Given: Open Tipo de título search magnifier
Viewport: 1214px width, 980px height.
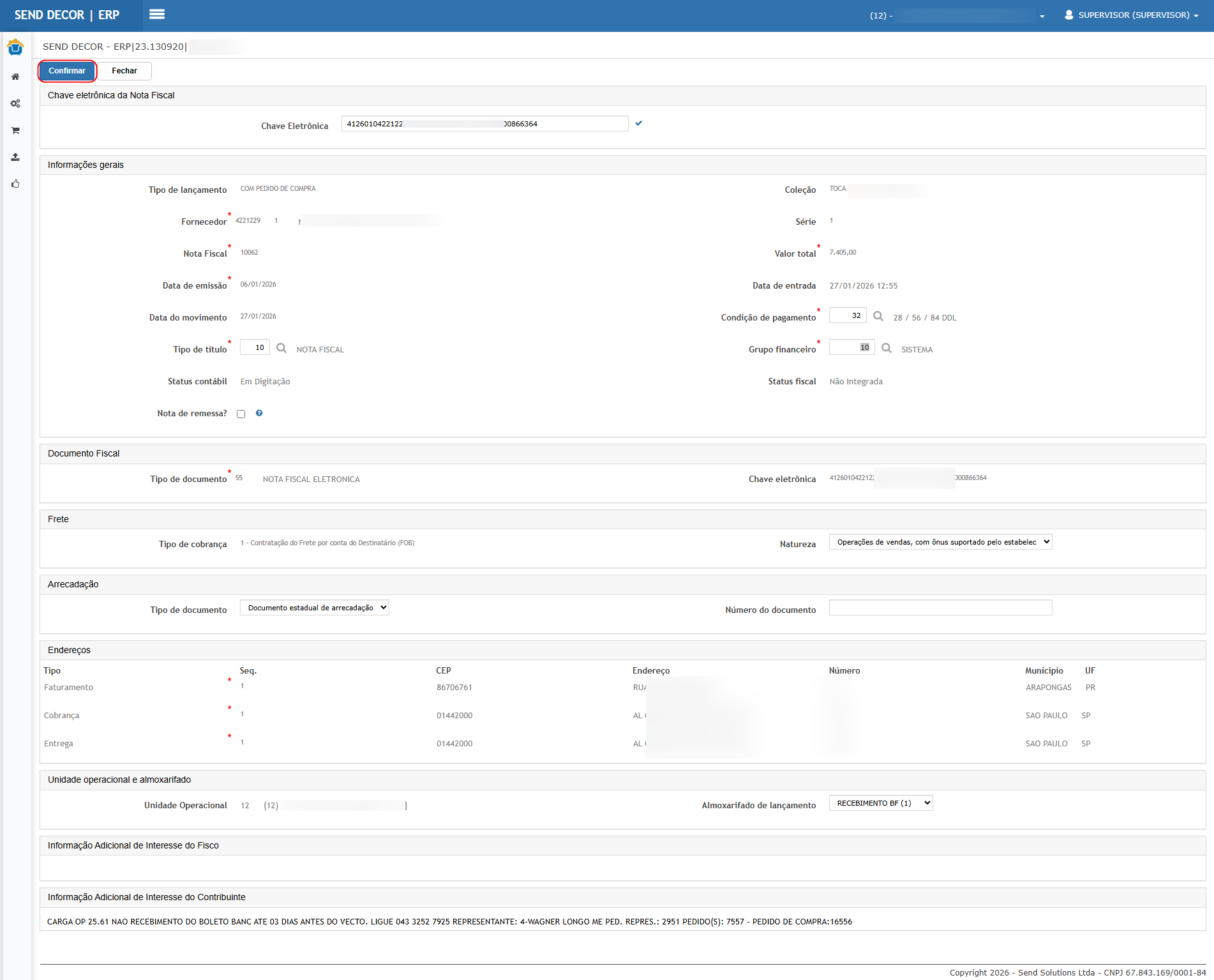Looking at the screenshot, I should 281,349.
